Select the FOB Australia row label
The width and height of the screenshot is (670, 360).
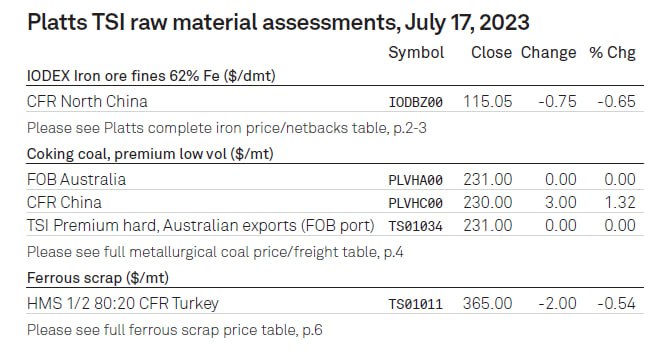[x=76, y=179]
